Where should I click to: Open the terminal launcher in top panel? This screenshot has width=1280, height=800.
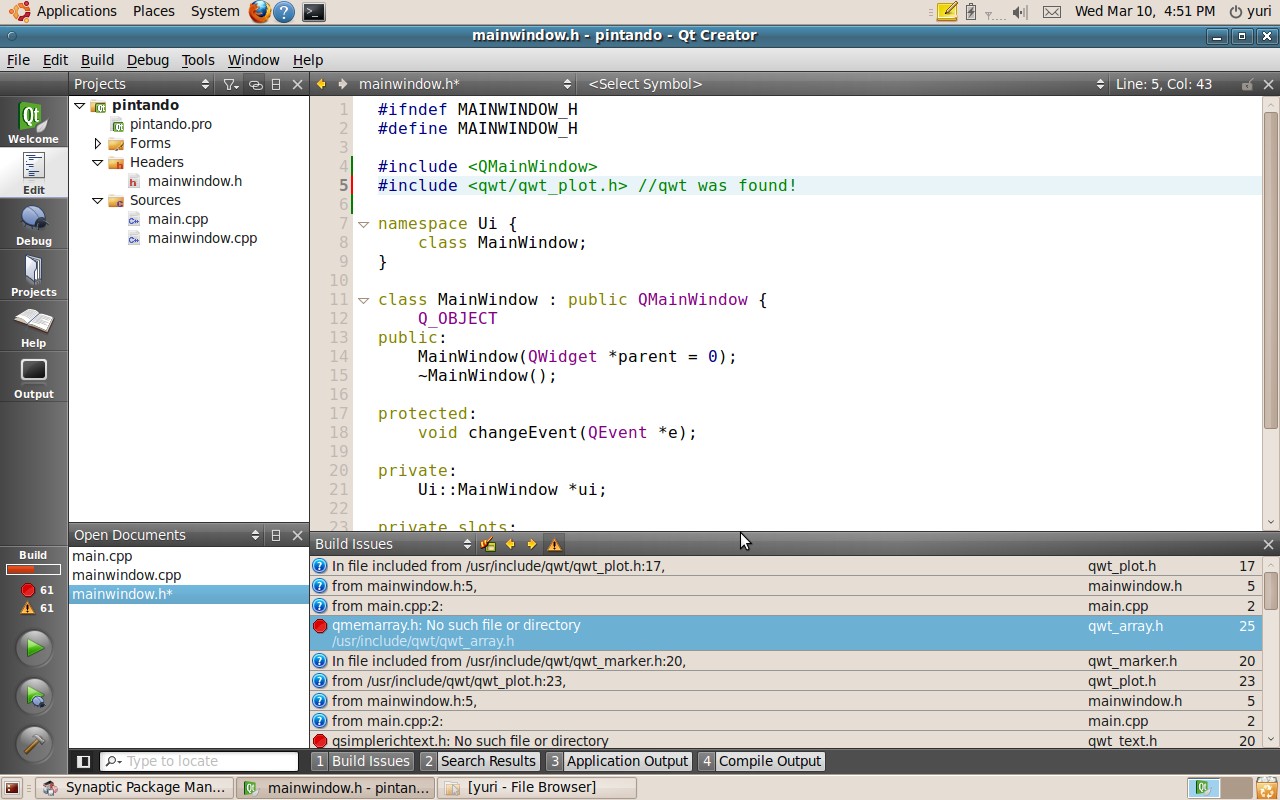[x=313, y=12]
